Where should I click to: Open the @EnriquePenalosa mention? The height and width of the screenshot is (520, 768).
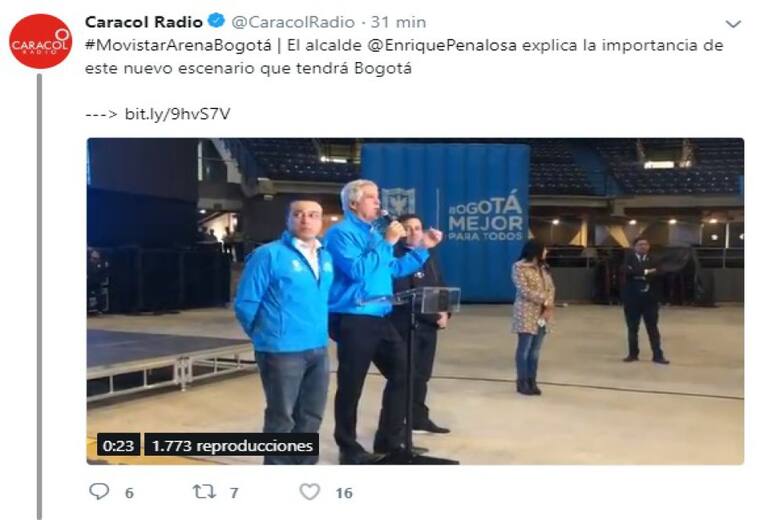click(442, 45)
